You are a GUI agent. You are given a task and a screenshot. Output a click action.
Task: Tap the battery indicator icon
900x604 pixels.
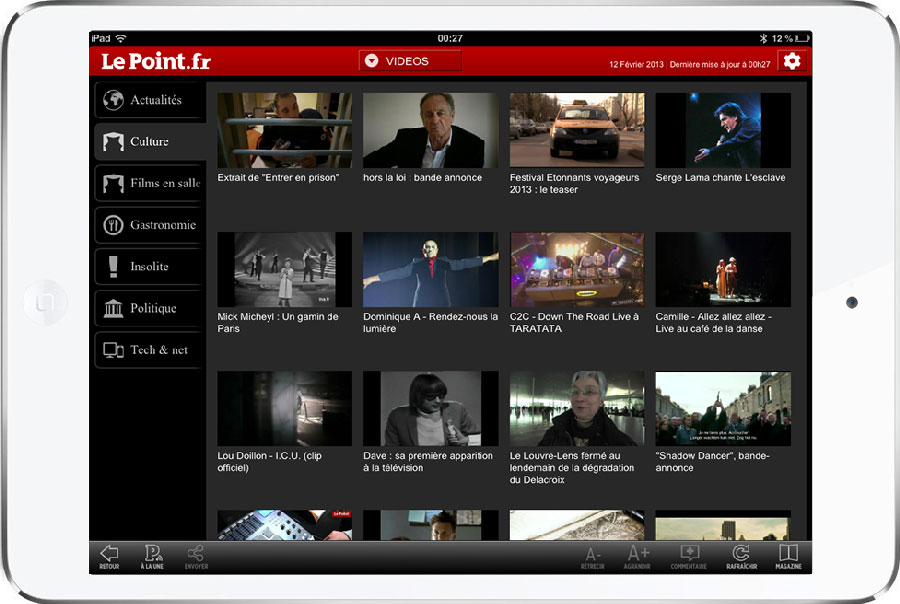pos(802,38)
